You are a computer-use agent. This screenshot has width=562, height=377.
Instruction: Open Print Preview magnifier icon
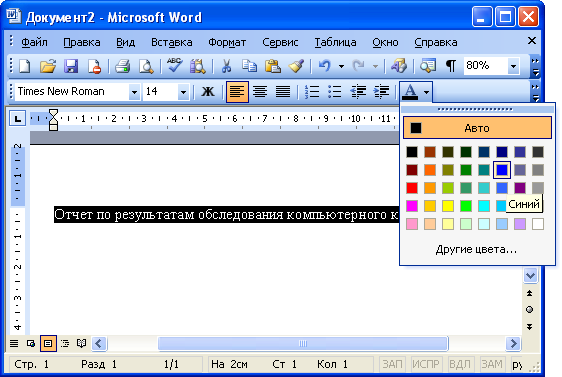tap(146, 66)
